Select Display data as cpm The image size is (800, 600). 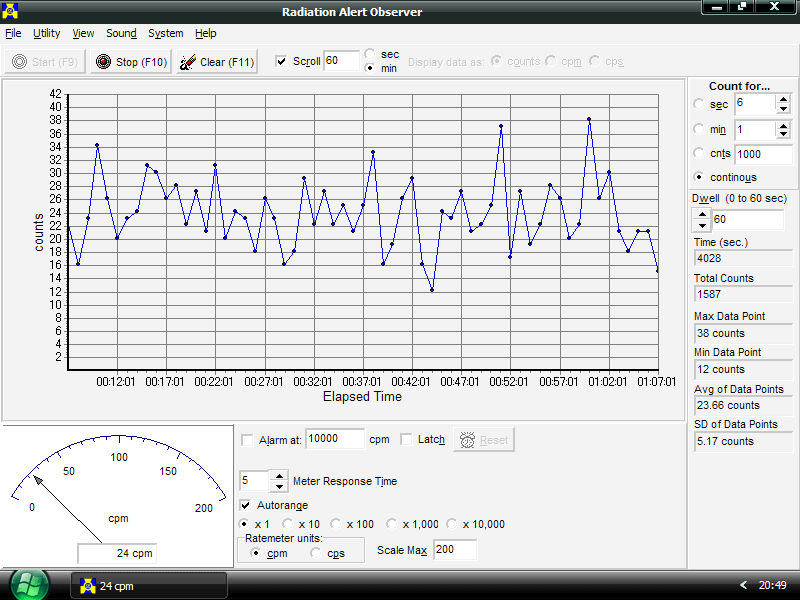(551, 61)
